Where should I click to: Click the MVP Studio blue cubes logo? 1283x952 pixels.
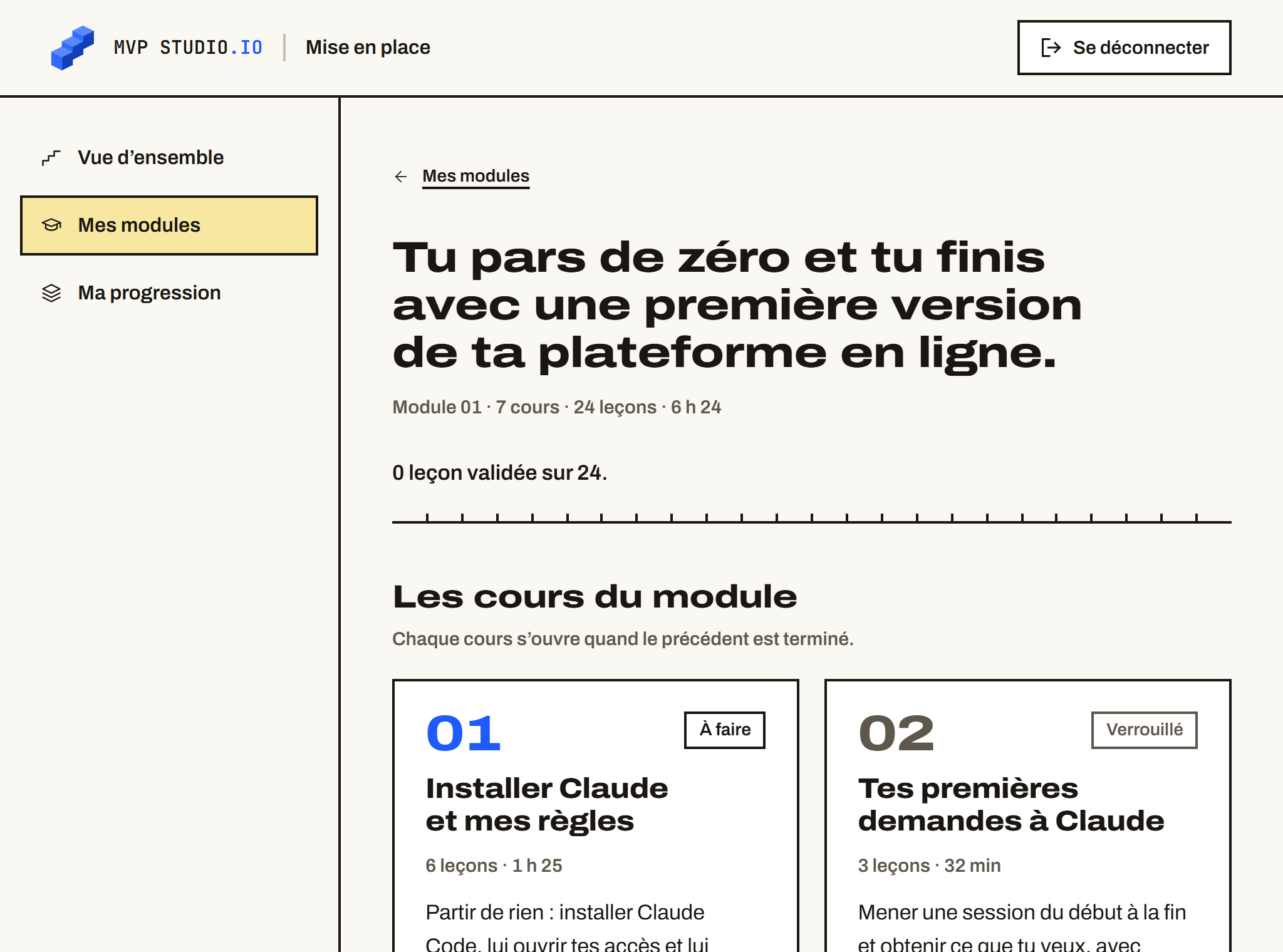pyautogui.click(x=73, y=48)
